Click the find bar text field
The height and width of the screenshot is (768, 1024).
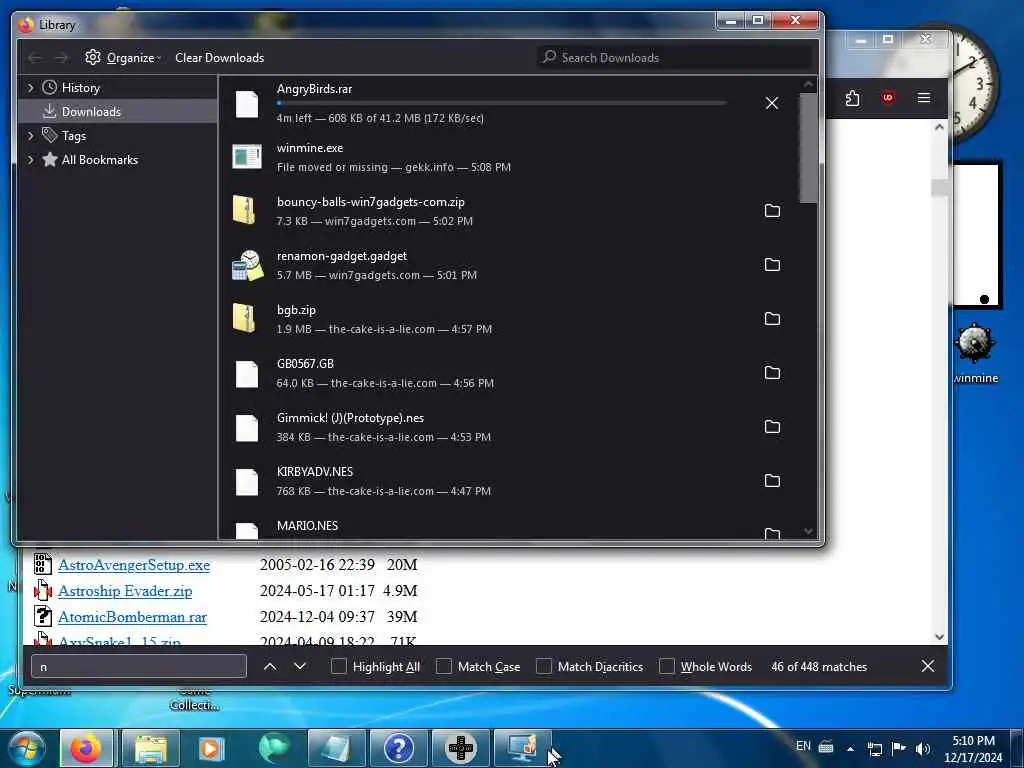pyautogui.click(x=138, y=666)
